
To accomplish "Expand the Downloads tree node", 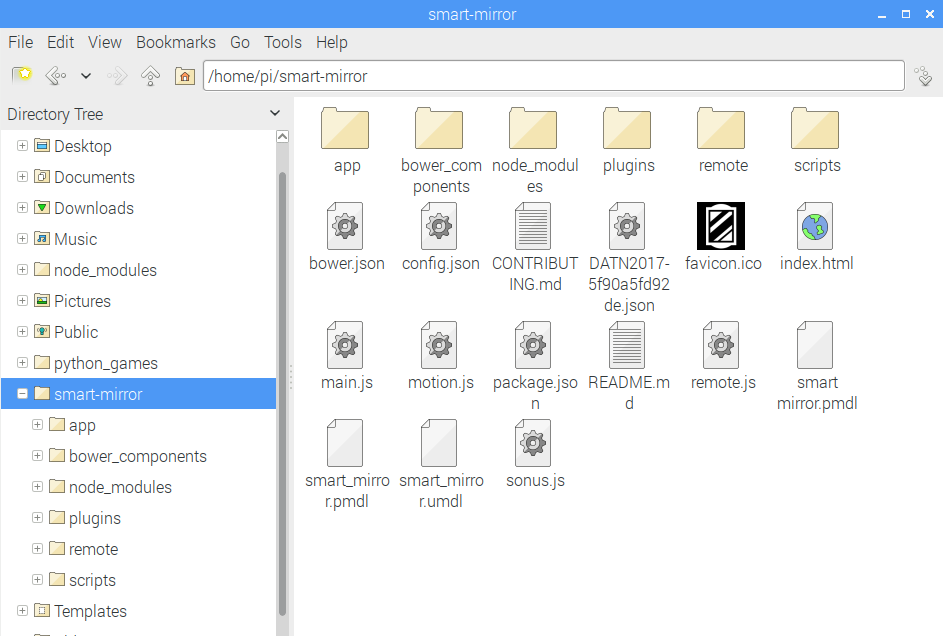I will (x=22, y=207).
